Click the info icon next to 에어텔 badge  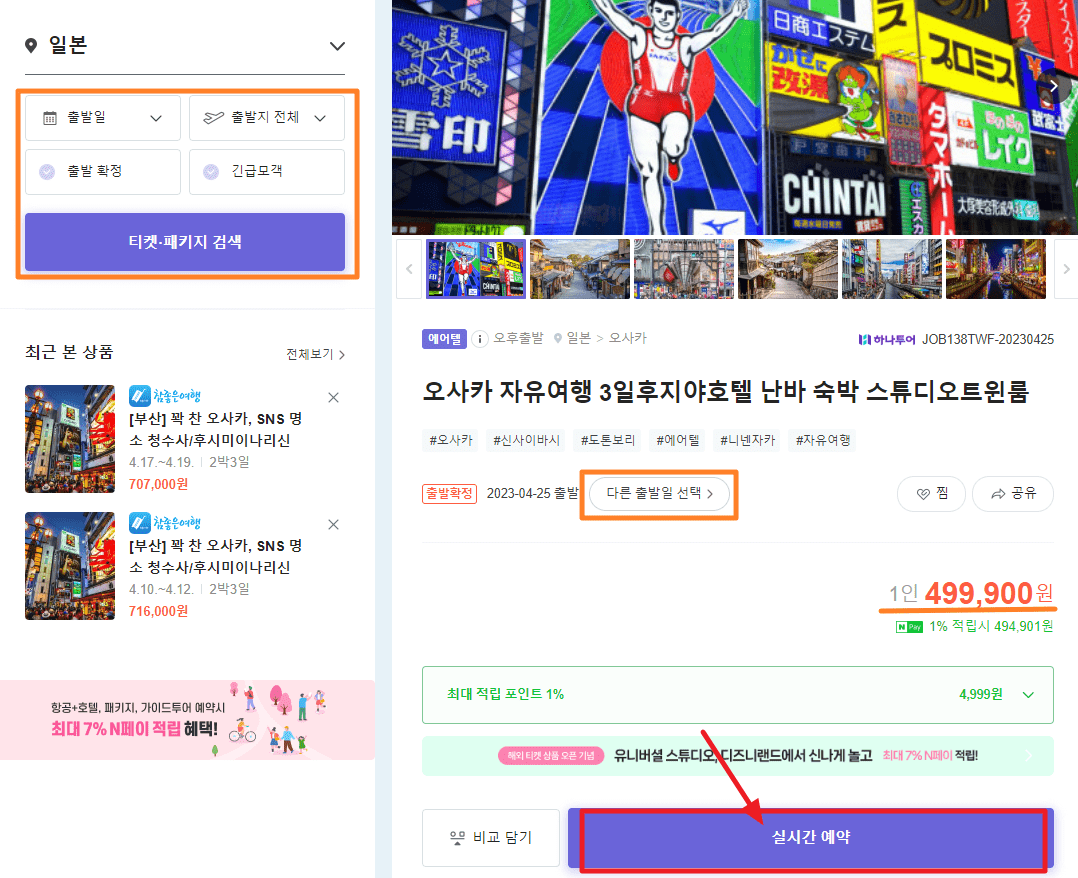(480, 338)
